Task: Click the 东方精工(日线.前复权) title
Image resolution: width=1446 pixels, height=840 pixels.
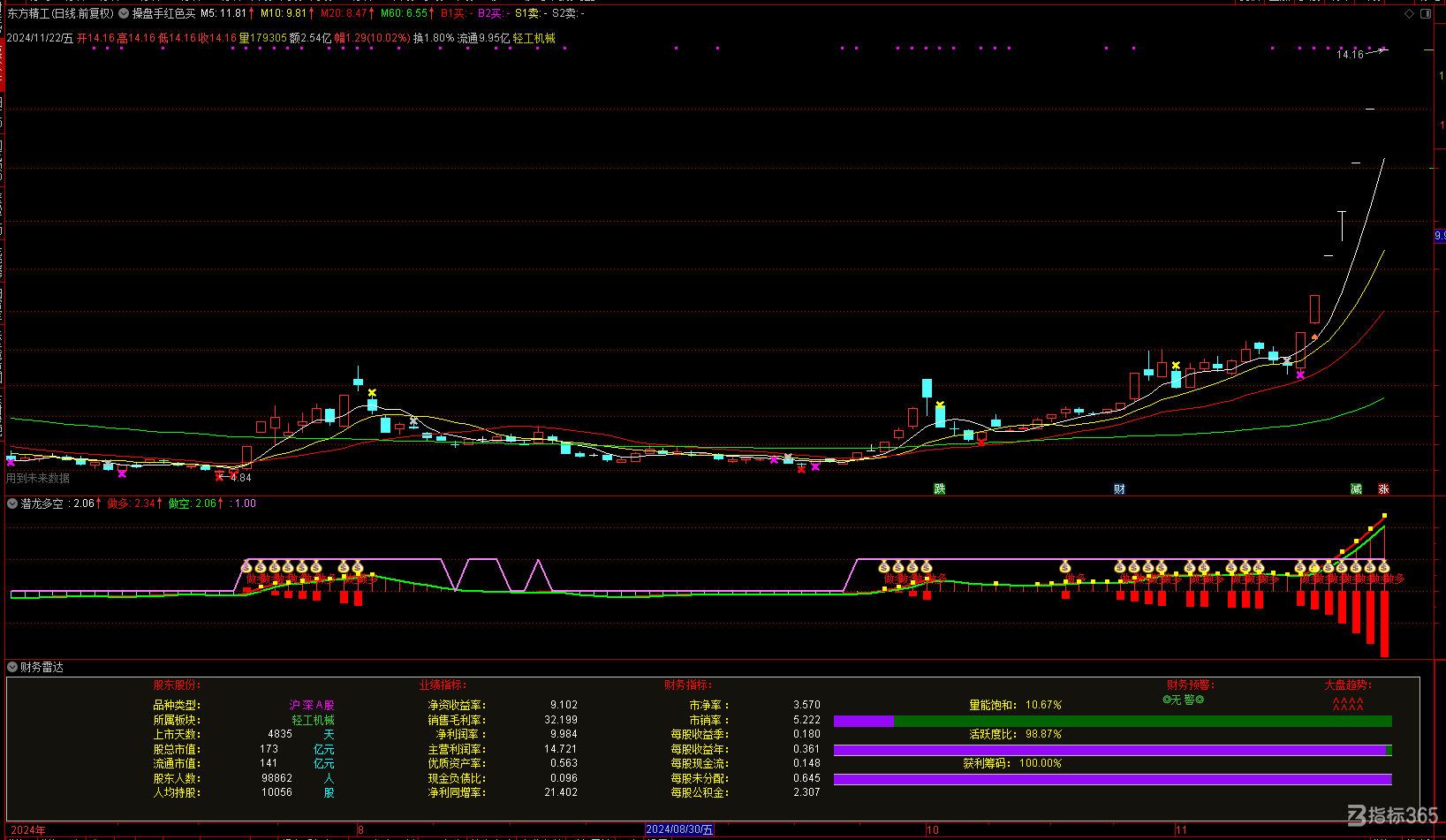Action: [60, 14]
